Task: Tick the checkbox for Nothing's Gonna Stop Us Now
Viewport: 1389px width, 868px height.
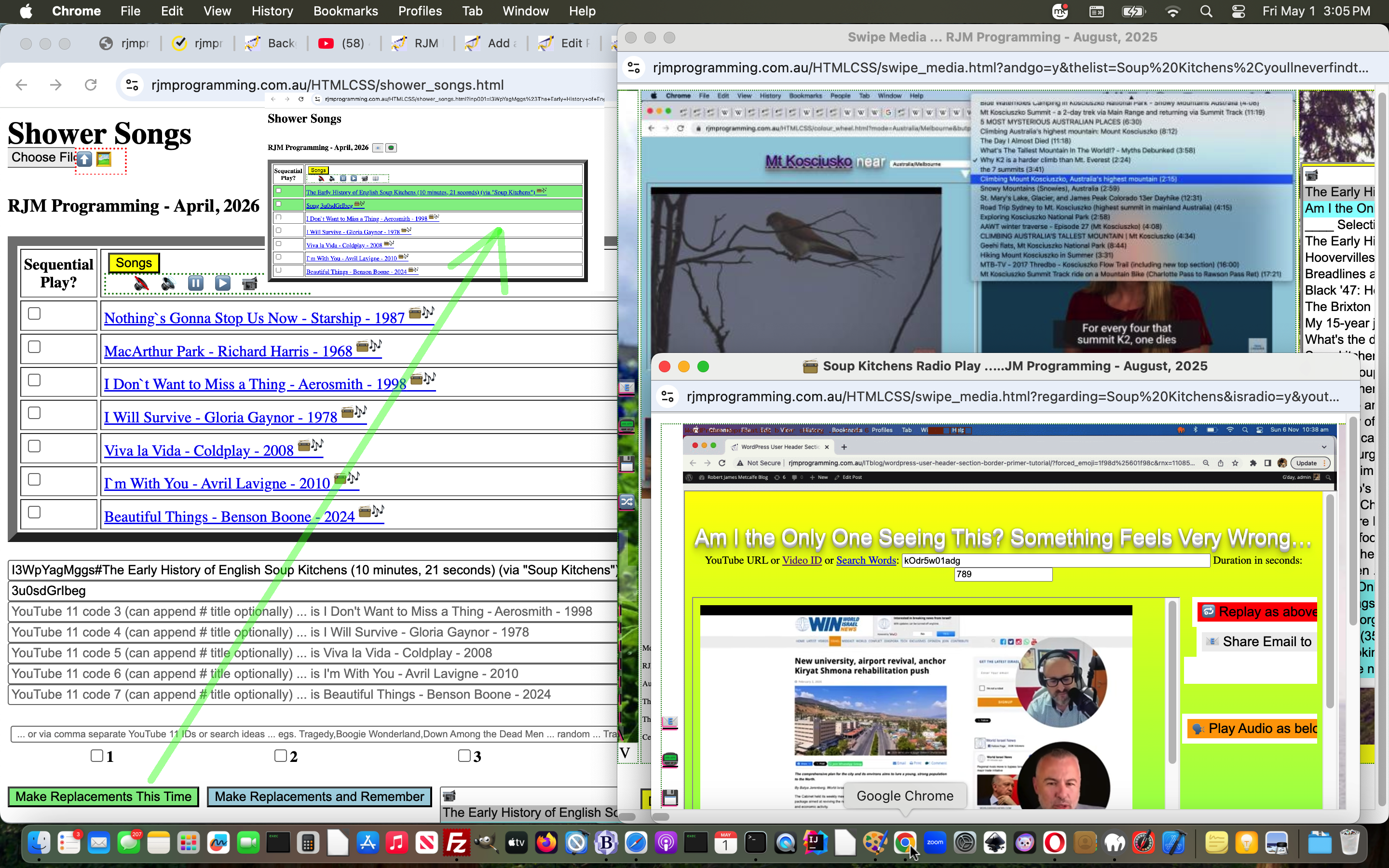Action: pos(34,313)
